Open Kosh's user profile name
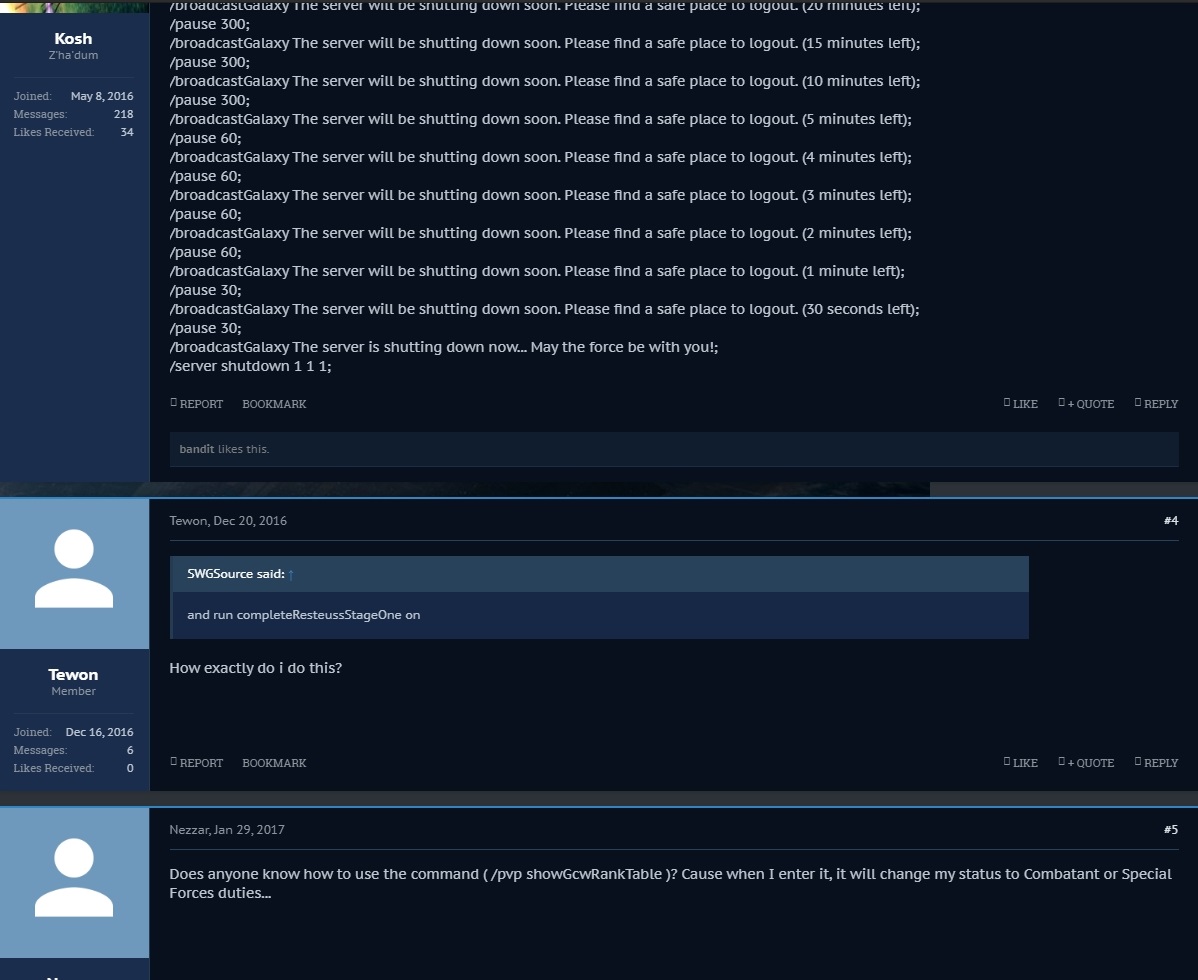Viewport: 1198px width, 980px height. tap(73, 38)
